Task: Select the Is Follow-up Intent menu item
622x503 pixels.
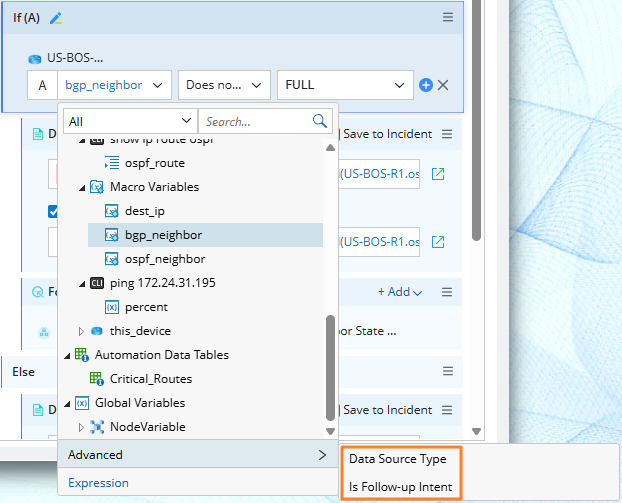Action: (x=400, y=487)
